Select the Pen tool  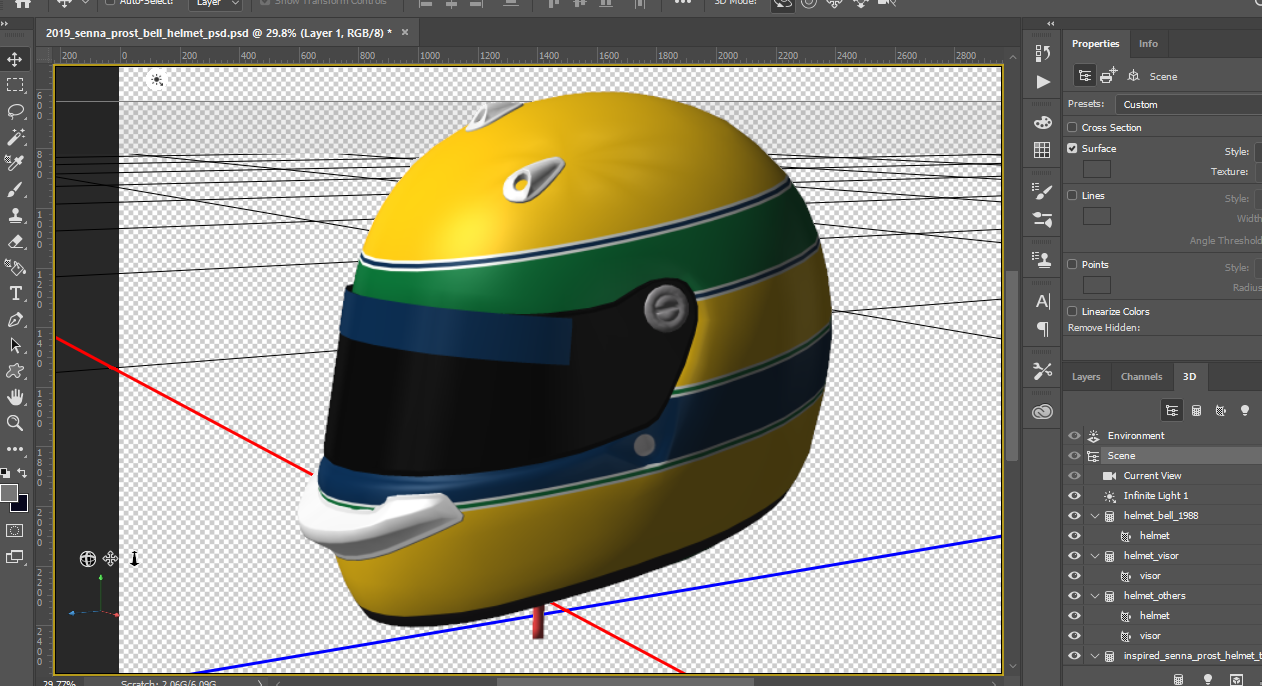(15, 319)
